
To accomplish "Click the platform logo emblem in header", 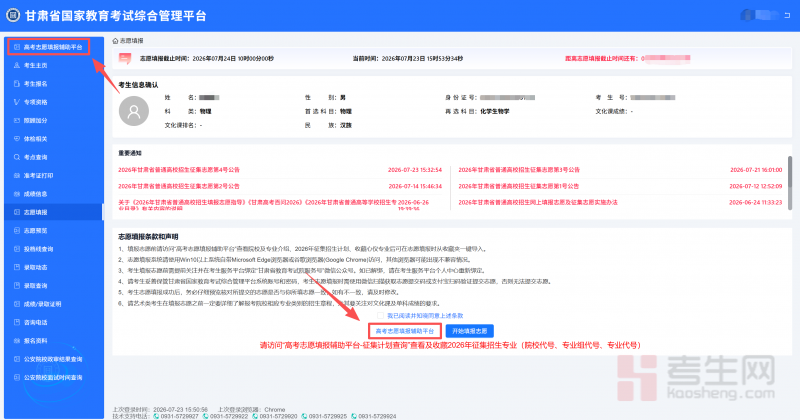I will [x=13, y=15].
